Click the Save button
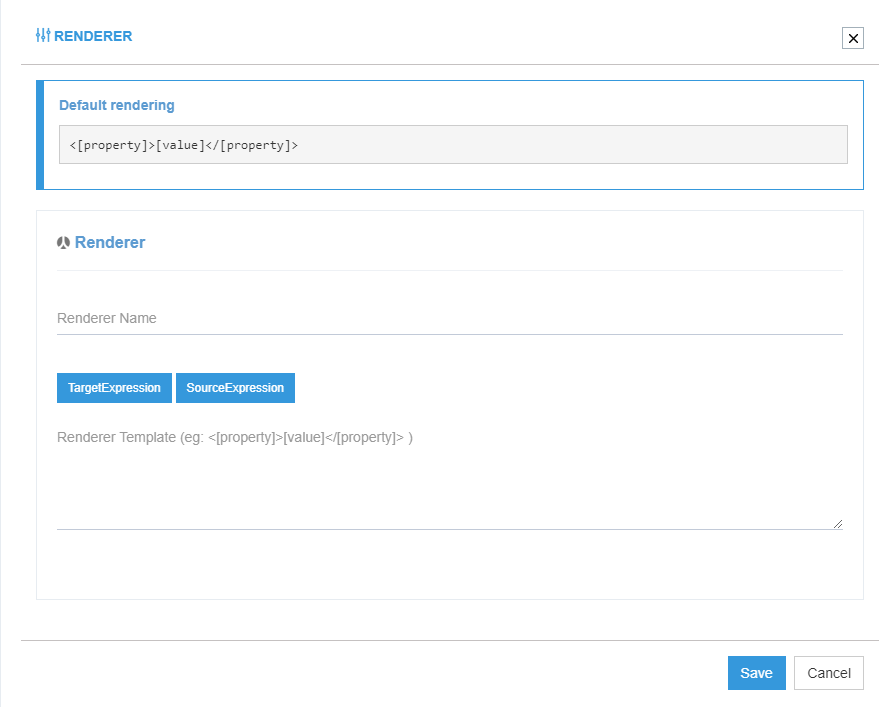Screen dimensions: 891x707 pos(756,673)
